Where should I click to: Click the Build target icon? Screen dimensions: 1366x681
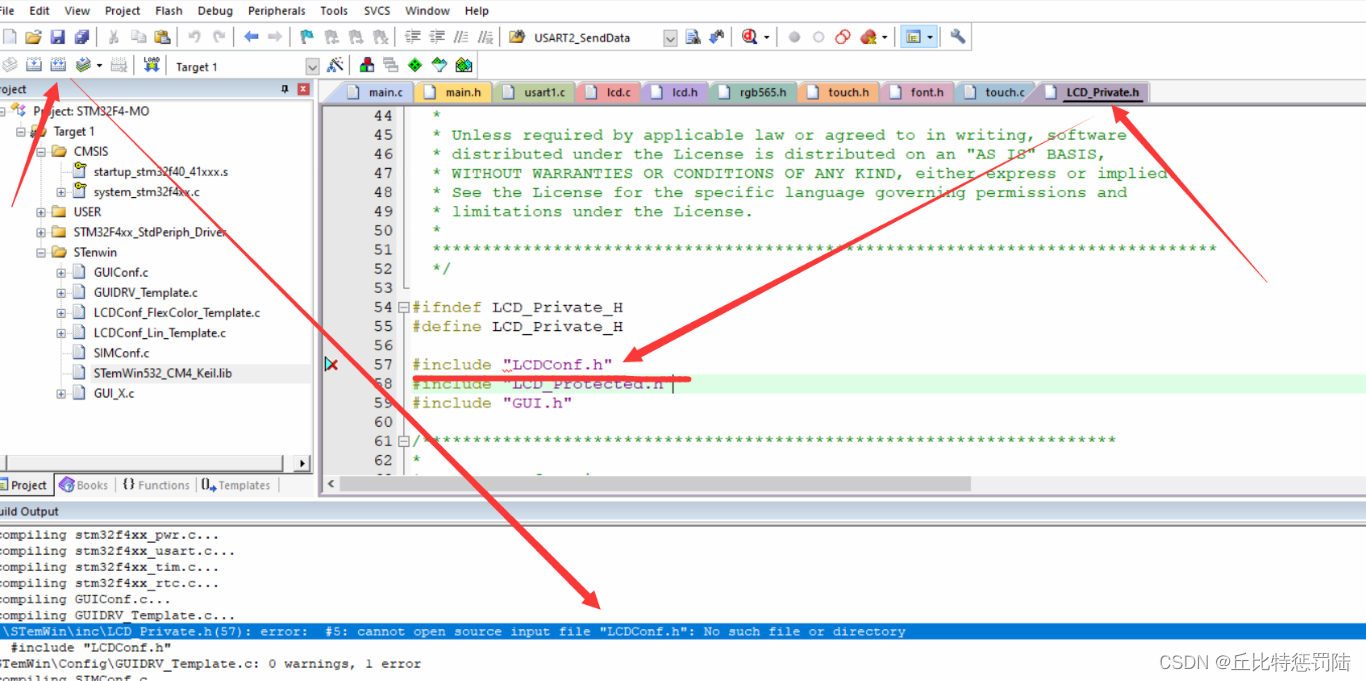tap(34, 65)
